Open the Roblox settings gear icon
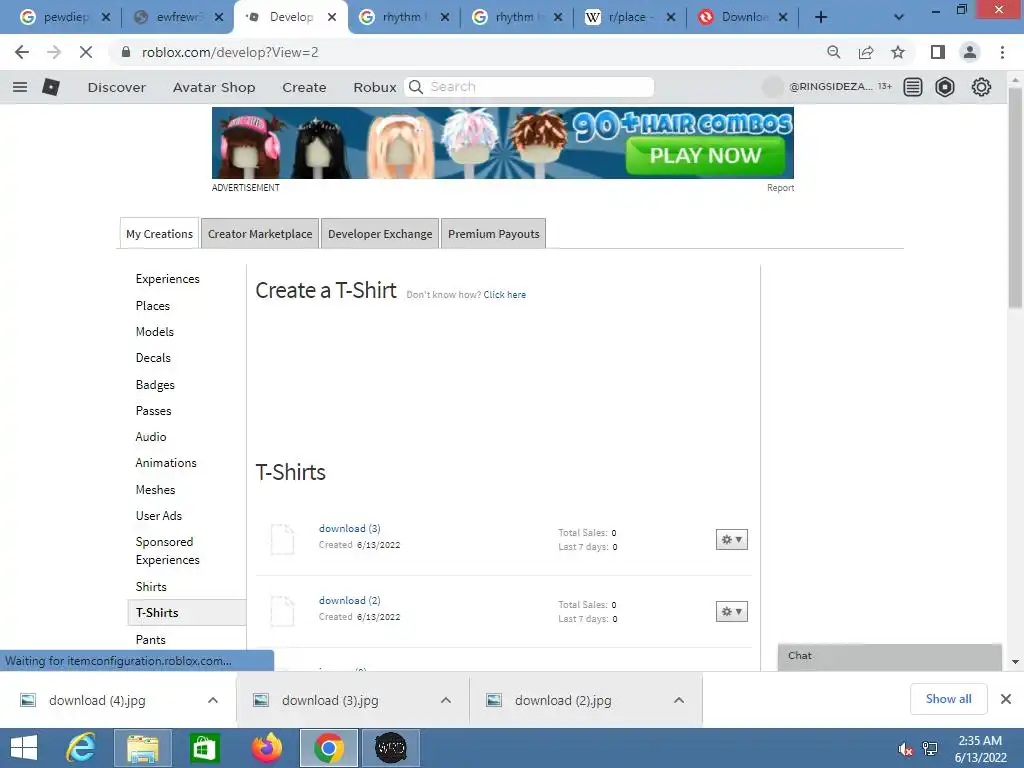 (982, 87)
